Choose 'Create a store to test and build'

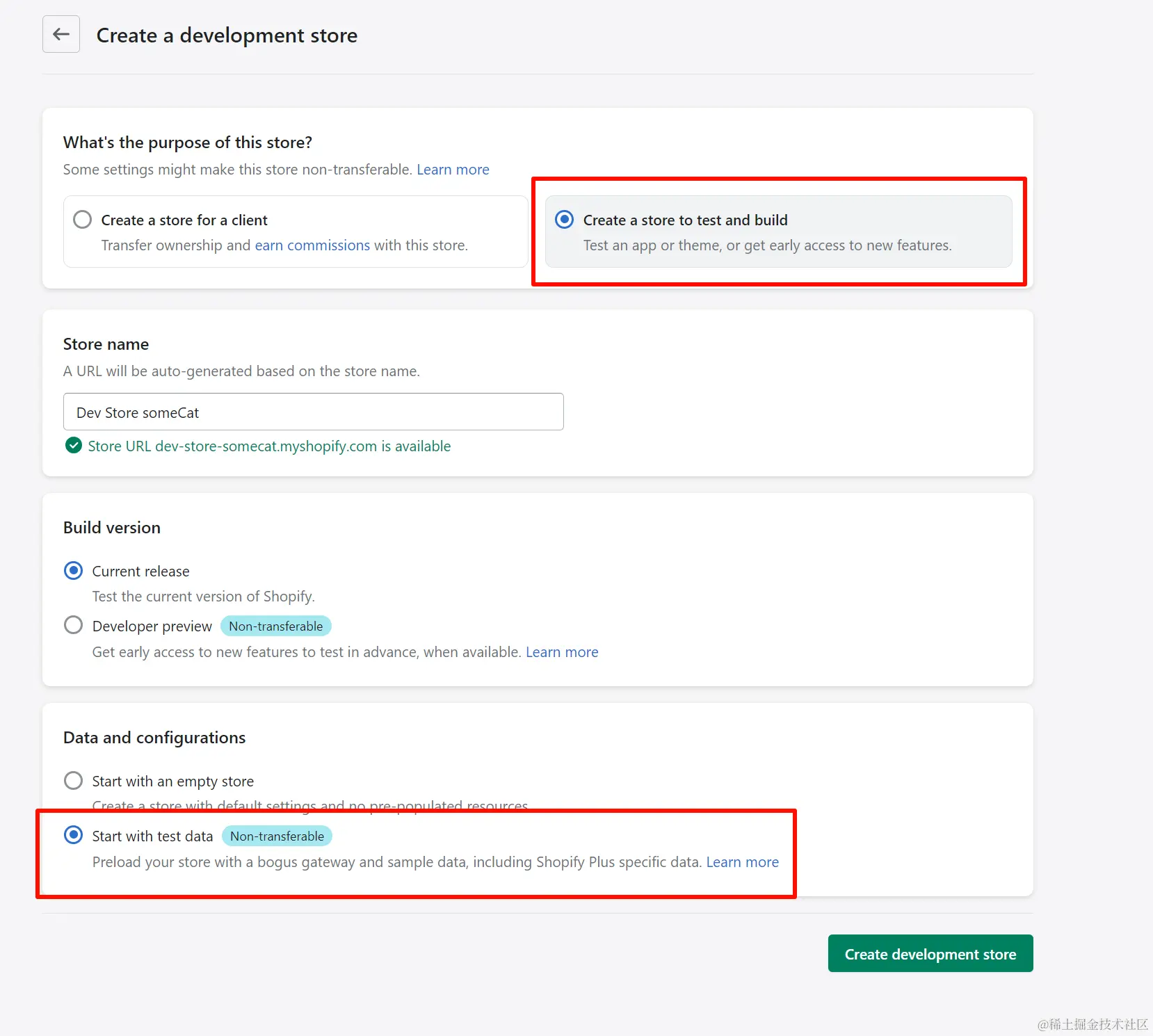pos(565,220)
